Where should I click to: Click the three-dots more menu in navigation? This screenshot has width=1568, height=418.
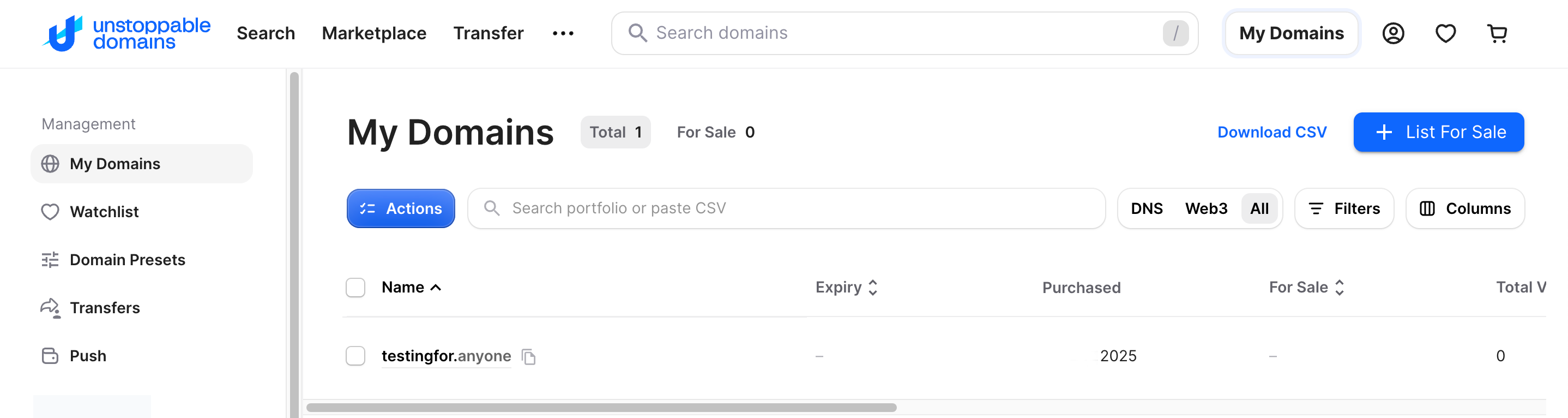click(563, 33)
